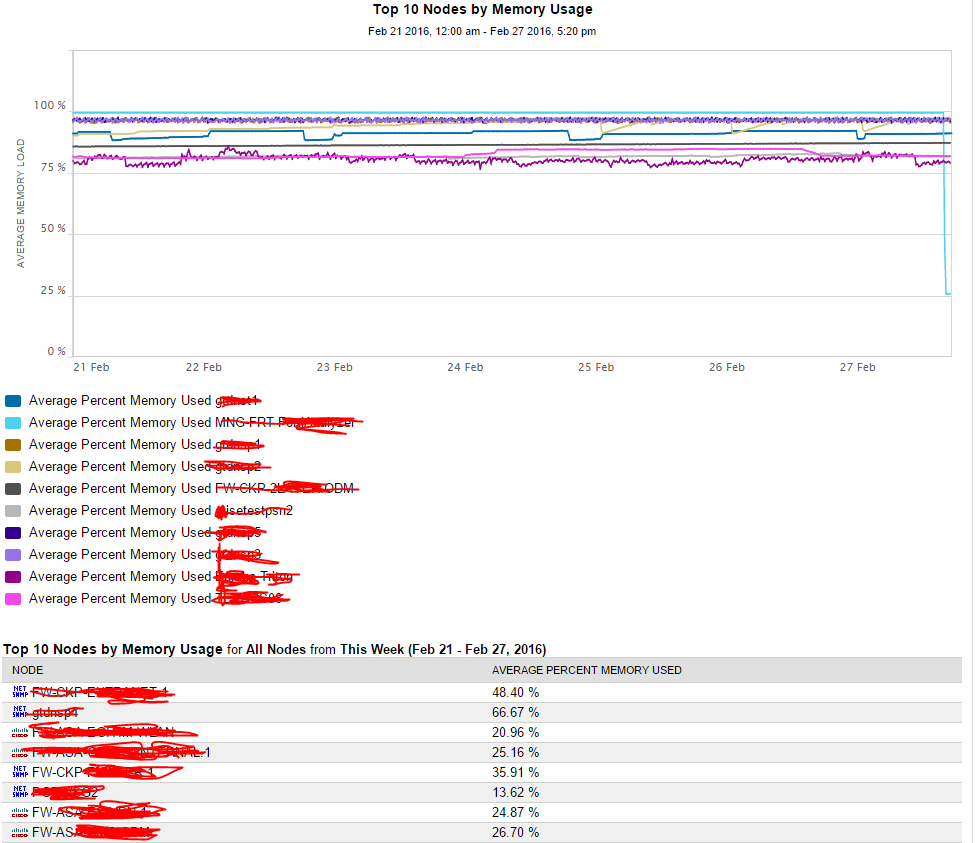Click the NET-SNMP icon in the 66.67 % row
Screen dimensions: 979x843
[20, 712]
